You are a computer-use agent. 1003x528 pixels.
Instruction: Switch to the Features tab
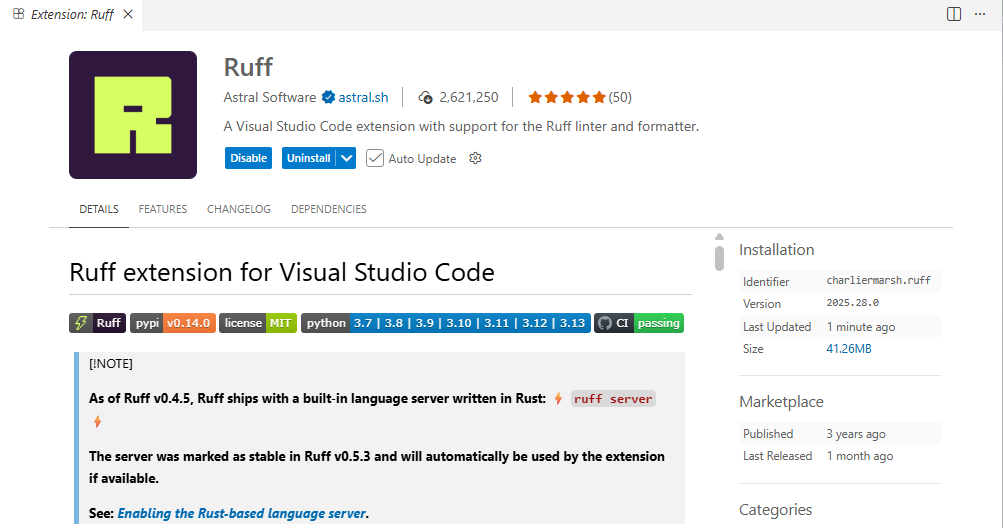click(x=163, y=209)
